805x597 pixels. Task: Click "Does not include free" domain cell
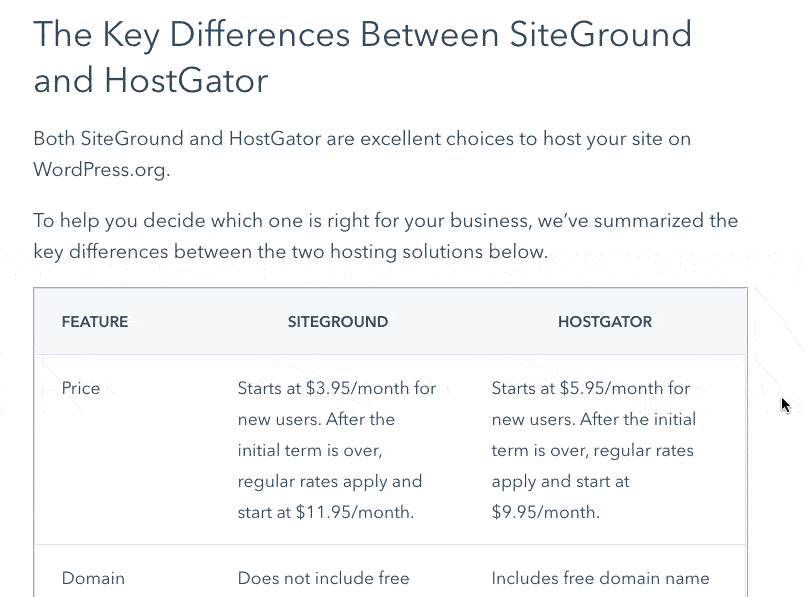point(323,578)
